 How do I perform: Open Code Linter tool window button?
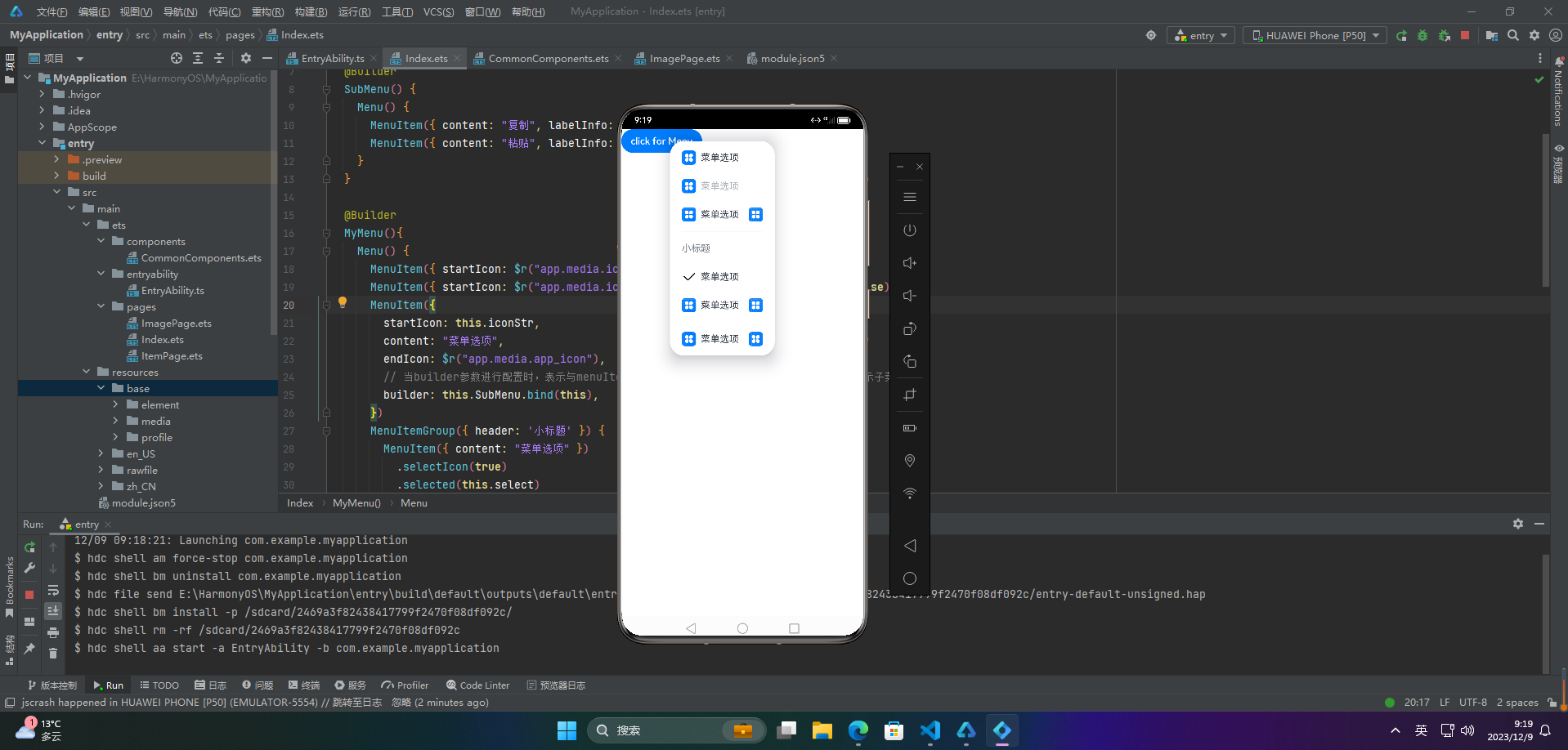(x=478, y=685)
